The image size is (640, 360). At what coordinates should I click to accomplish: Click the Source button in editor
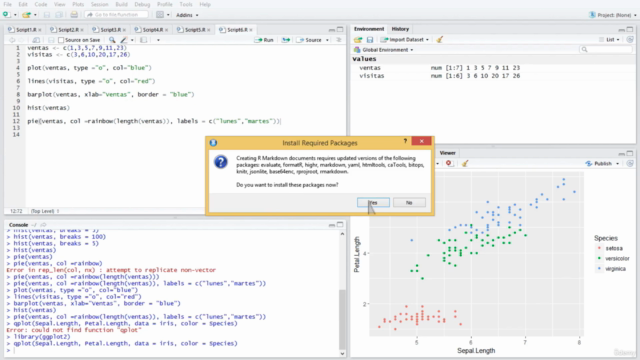[309, 40]
